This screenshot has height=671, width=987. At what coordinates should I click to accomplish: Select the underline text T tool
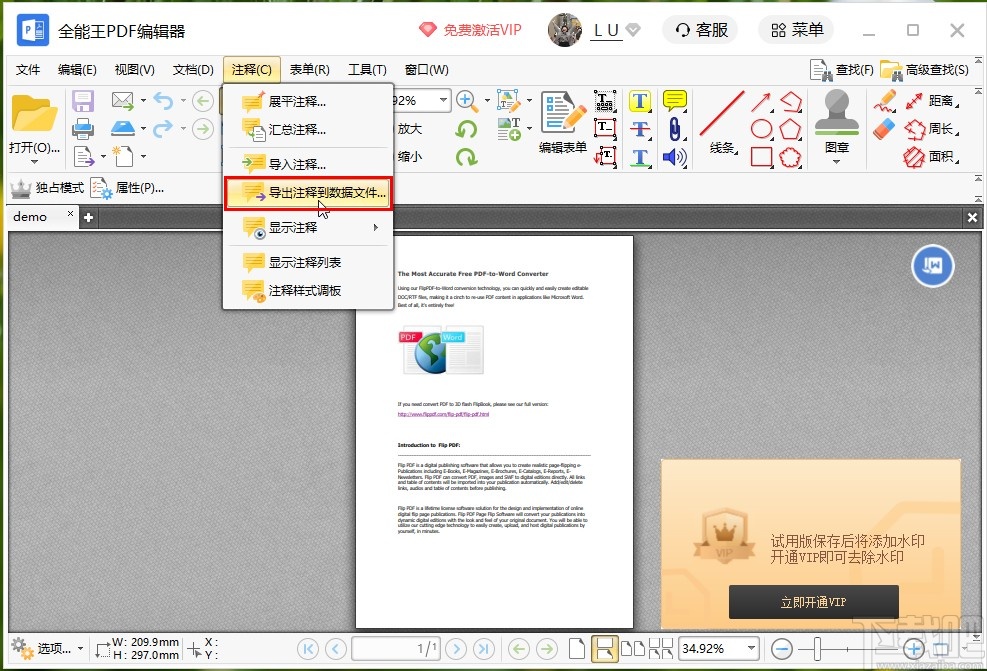640,157
